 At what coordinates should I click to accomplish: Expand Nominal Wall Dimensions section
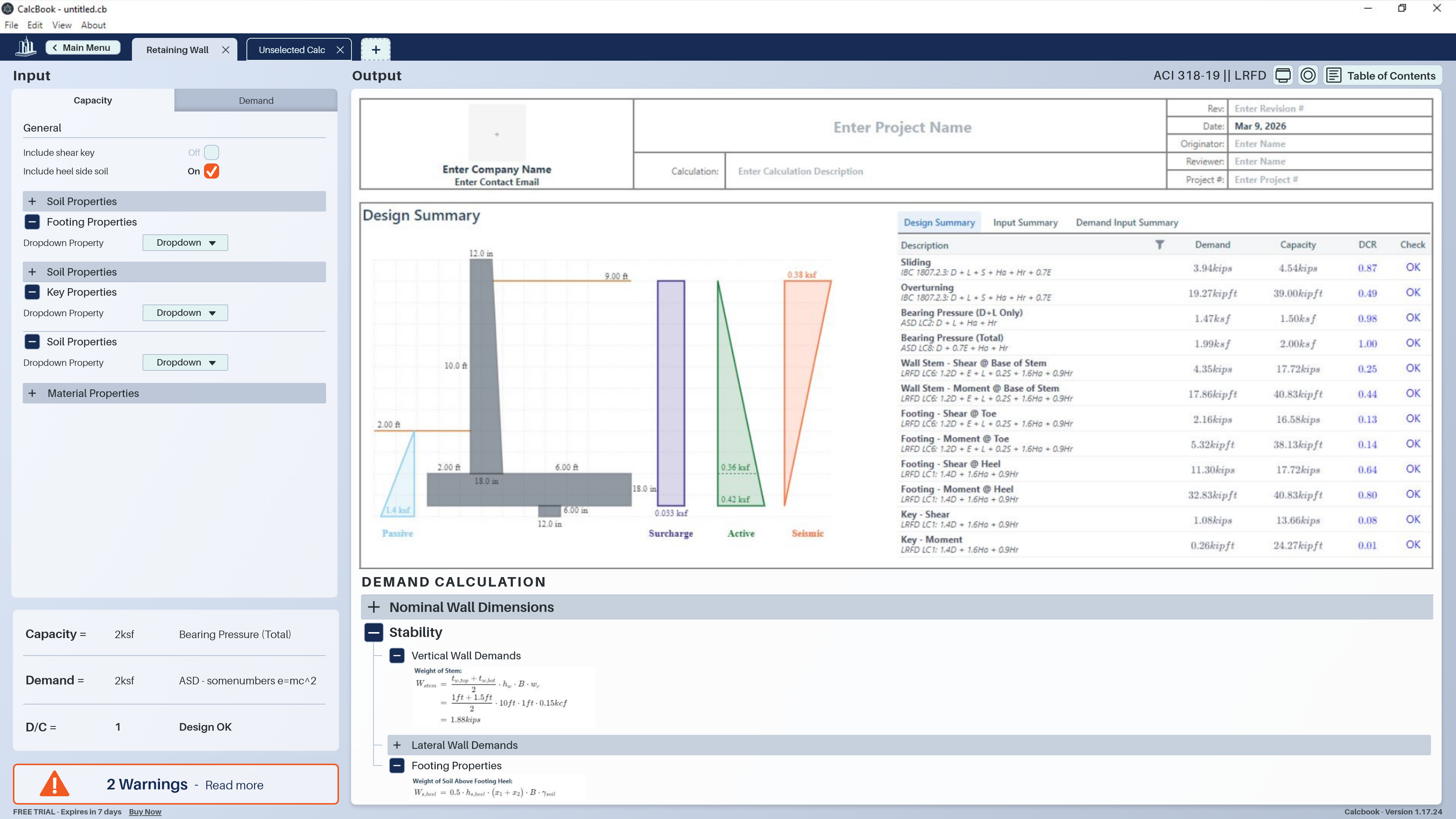tap(373, 607)
